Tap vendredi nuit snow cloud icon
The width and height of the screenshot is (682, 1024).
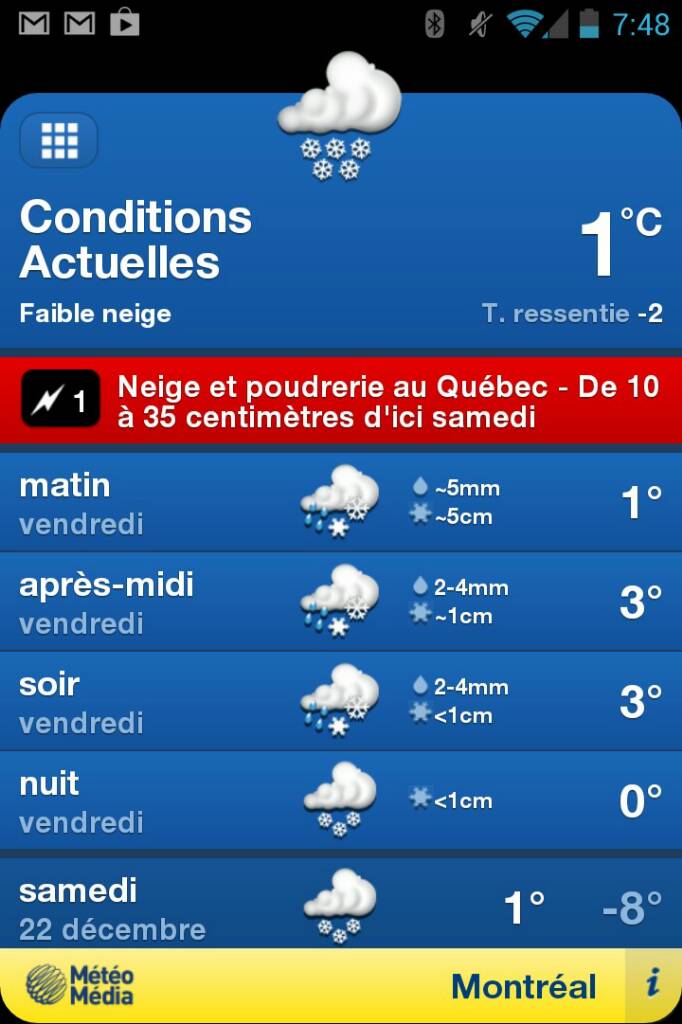coord(340,799)
